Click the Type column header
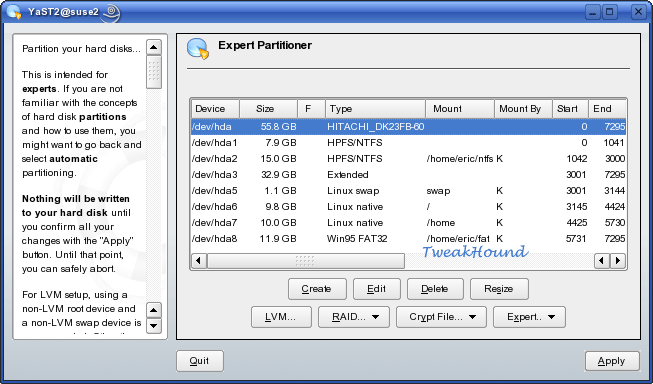The height and width of the screenshot is (384, 653). 375,109
